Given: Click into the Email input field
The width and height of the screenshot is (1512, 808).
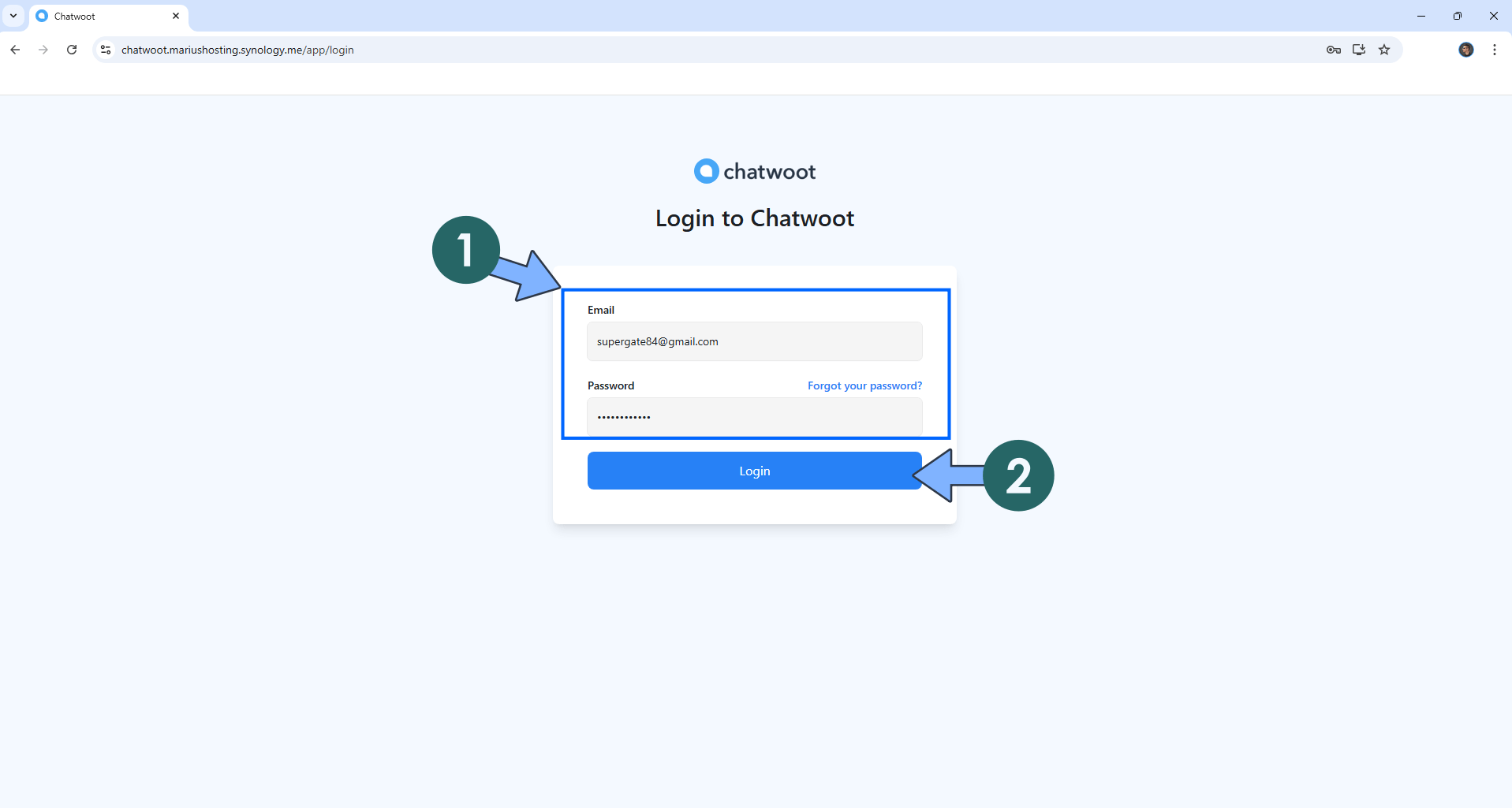Looking at the screenshot, I should pyautogui.click(x=754, y=341).
